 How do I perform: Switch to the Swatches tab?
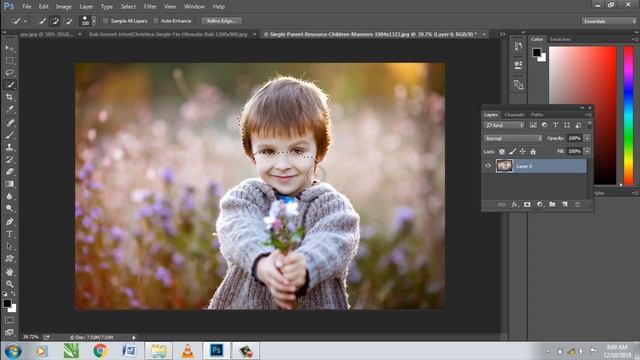[560, 39]
